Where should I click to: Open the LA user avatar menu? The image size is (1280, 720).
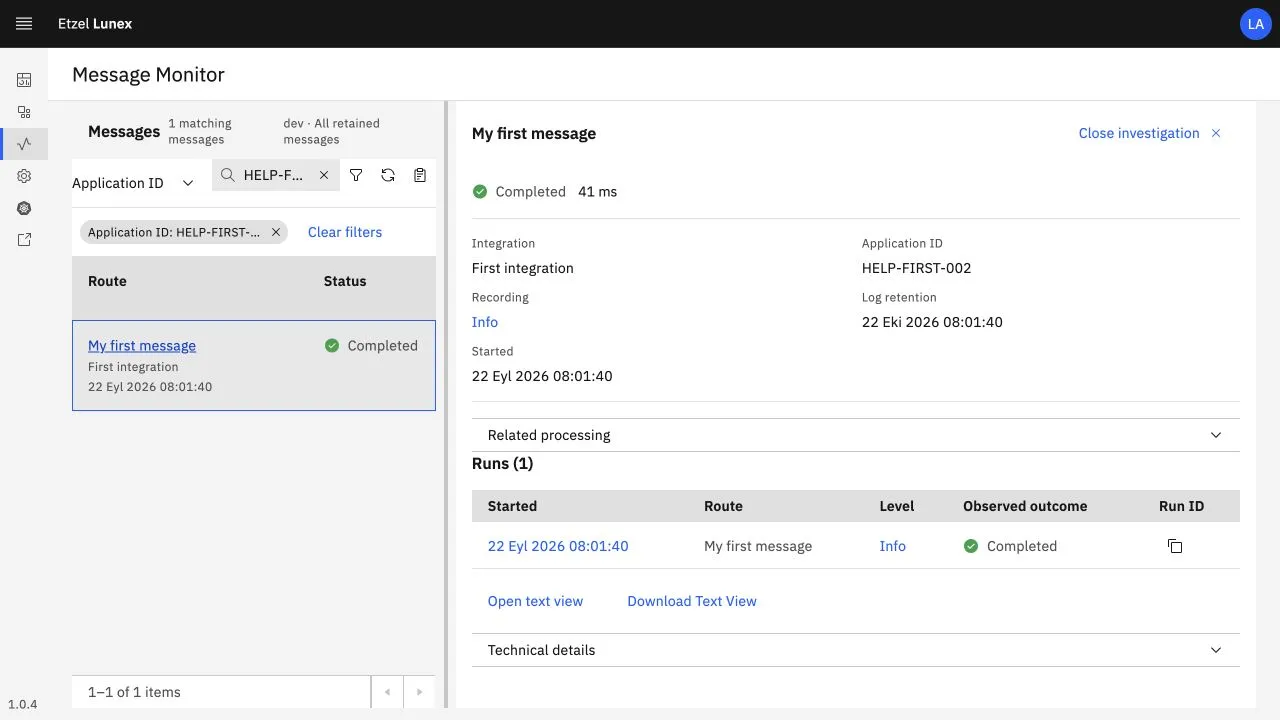1255,24
